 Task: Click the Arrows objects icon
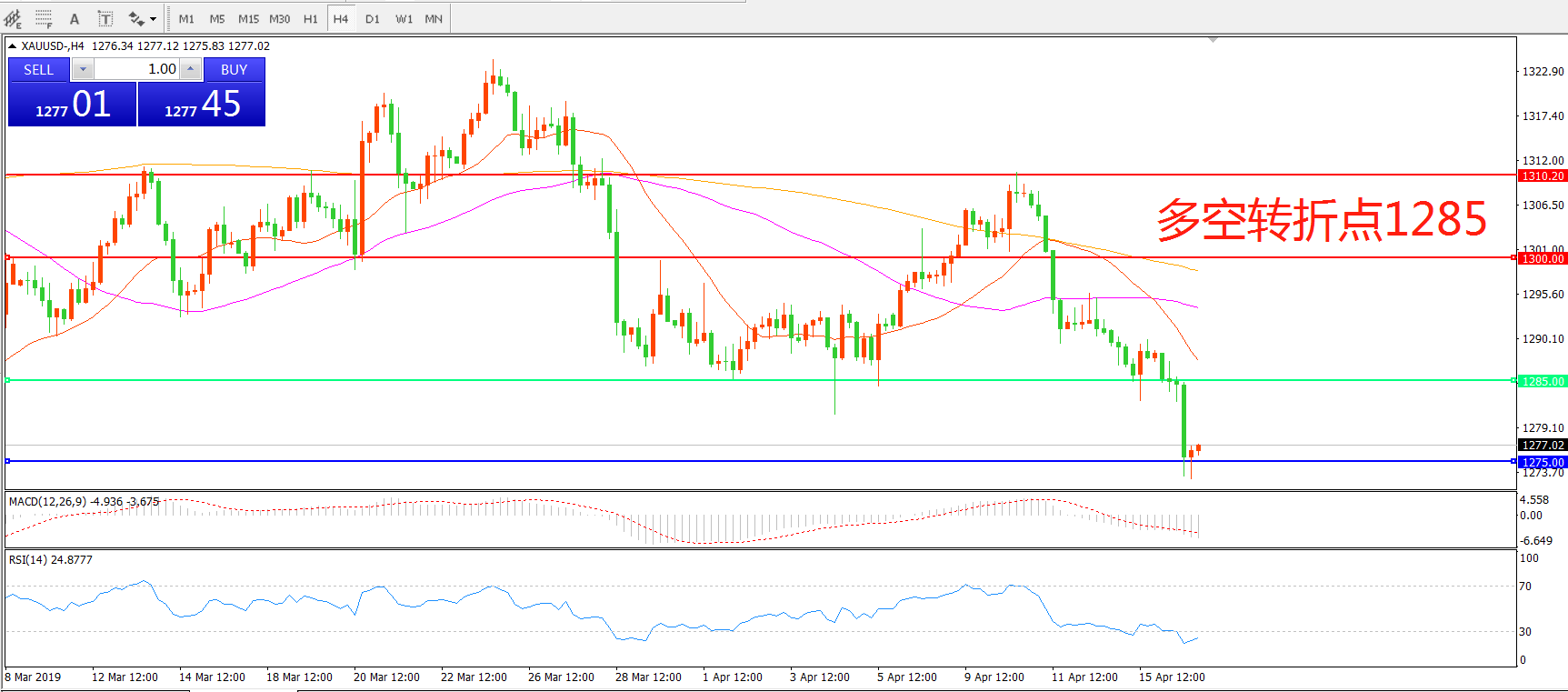pyautogui.click(x=136, y=18)
